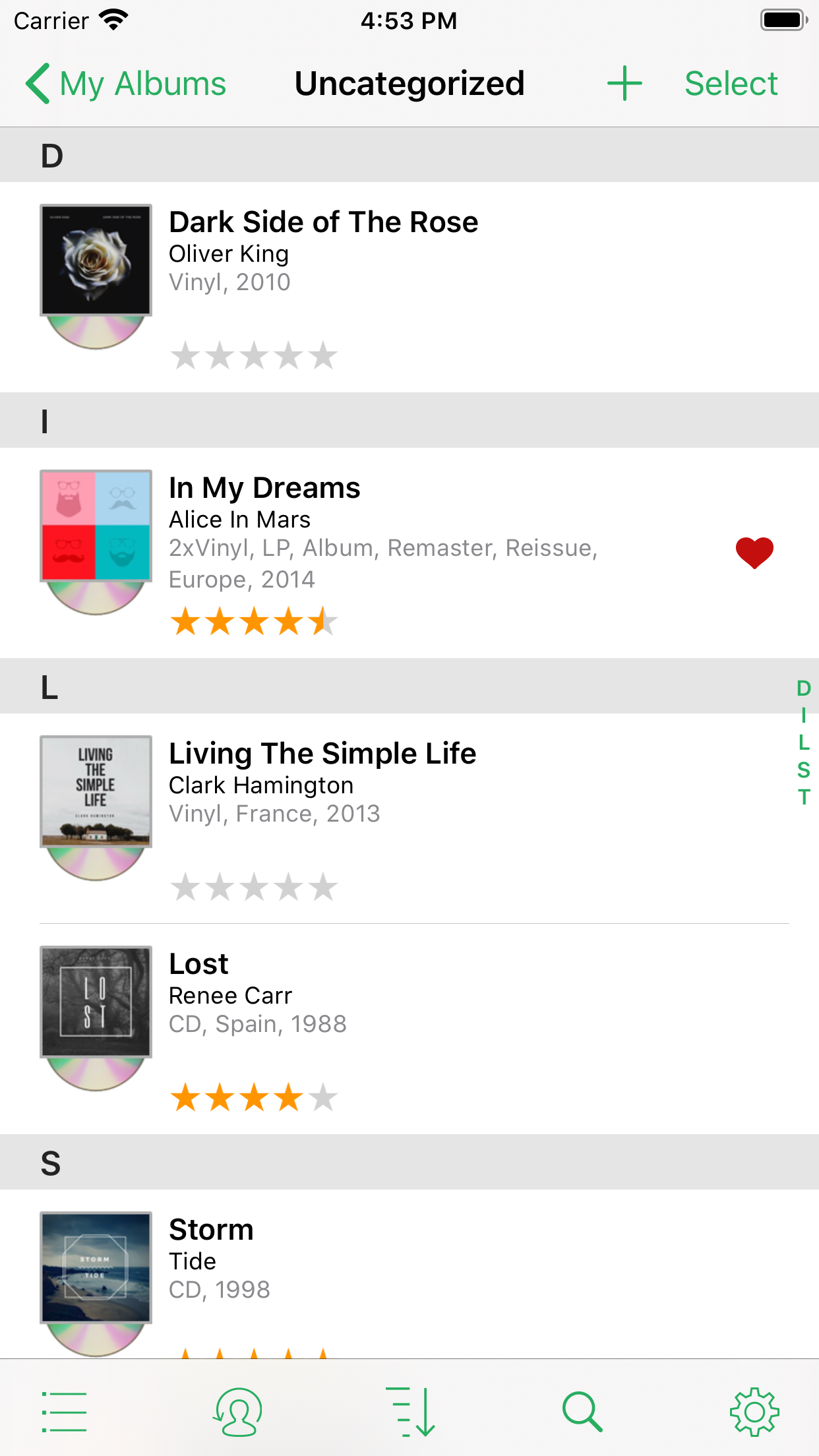Image resolution: width=819 pixels, height=1456 pixels.
Task: Open the Storm album by Tide
Action: [x=396, y=1259]
